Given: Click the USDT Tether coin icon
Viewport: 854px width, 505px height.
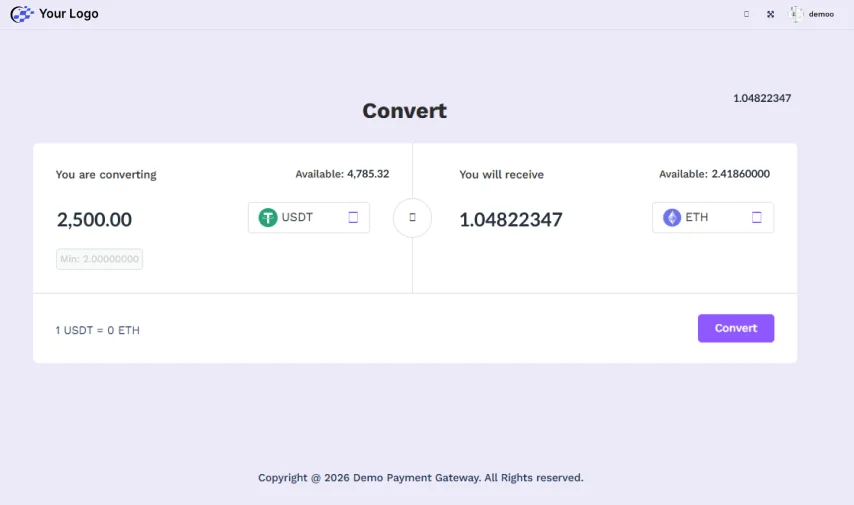Looking at the screenshot, I should 267,217.
